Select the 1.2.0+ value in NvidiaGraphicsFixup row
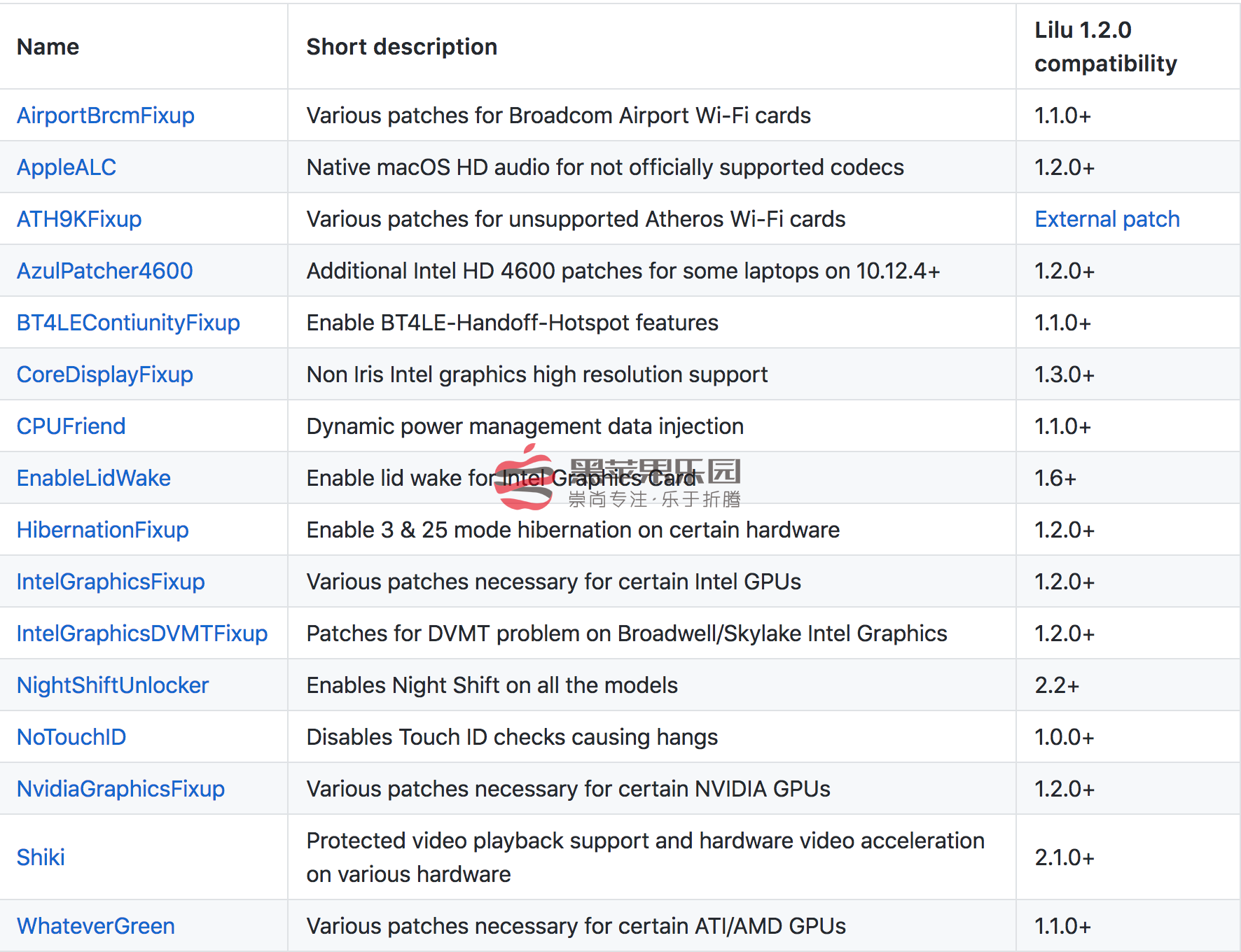The image size is (1241, 952). pos(1065,789)
